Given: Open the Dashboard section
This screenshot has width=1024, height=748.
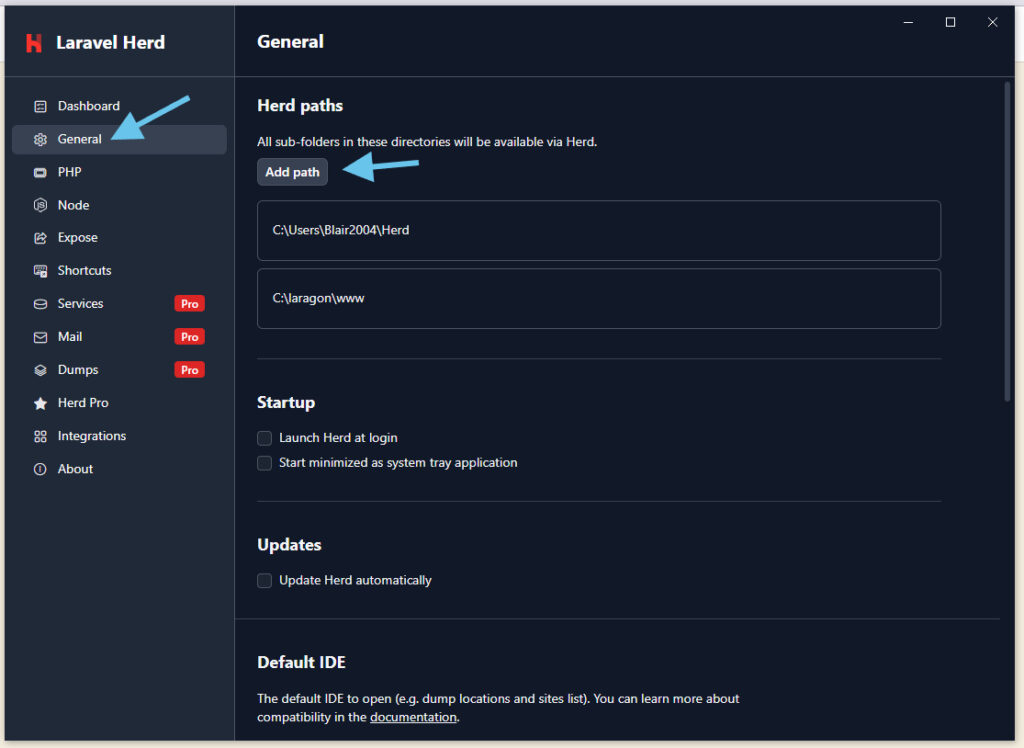Looking at the screenshot, I should tap(120, 106).
